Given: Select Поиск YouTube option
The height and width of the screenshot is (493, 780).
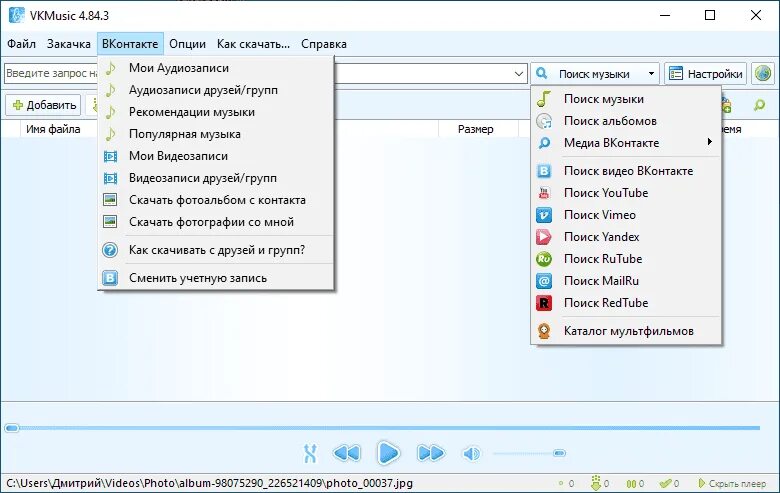Looking at the screenshot, I should (x=626, y=193).
